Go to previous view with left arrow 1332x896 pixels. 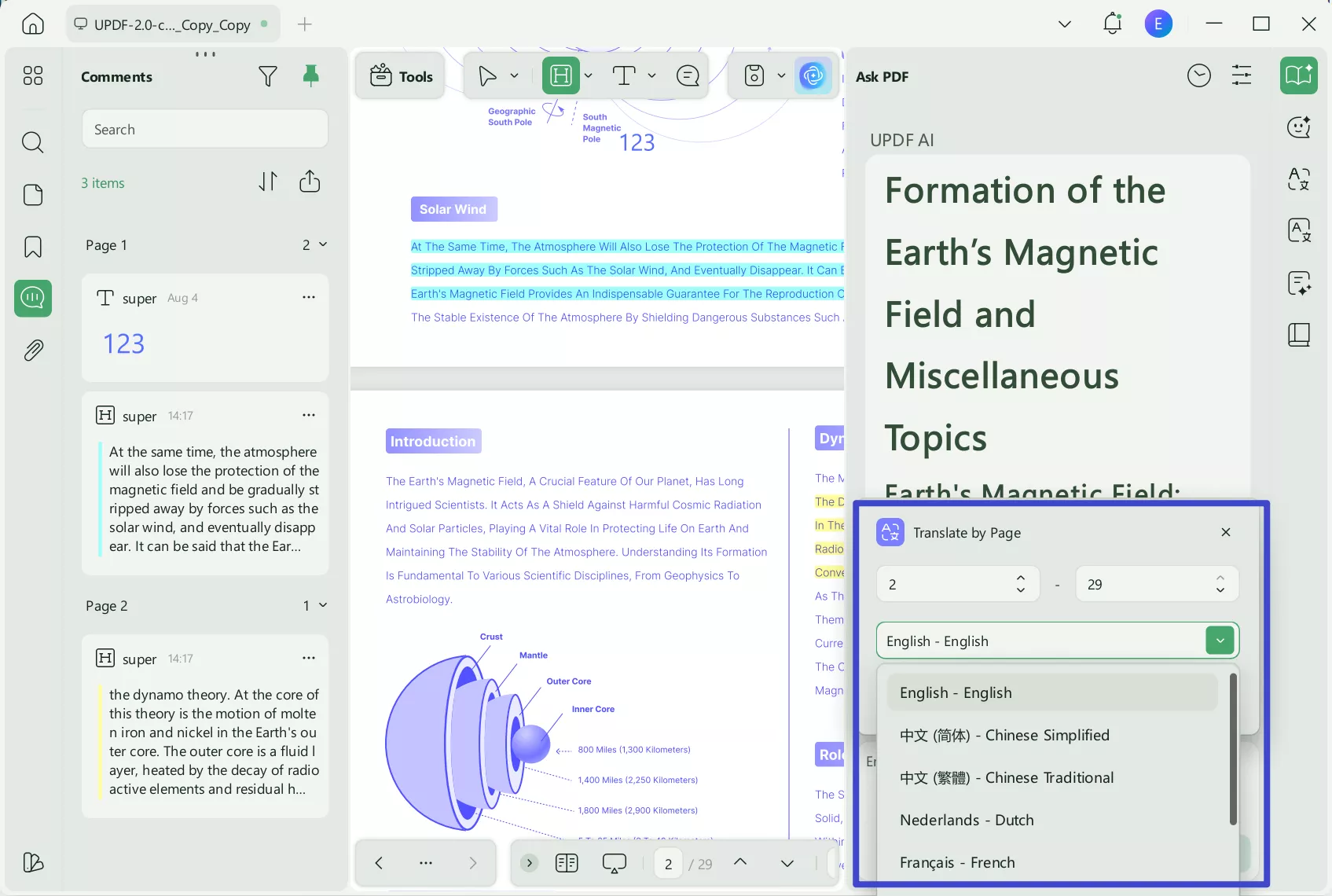tap(379, 863)
